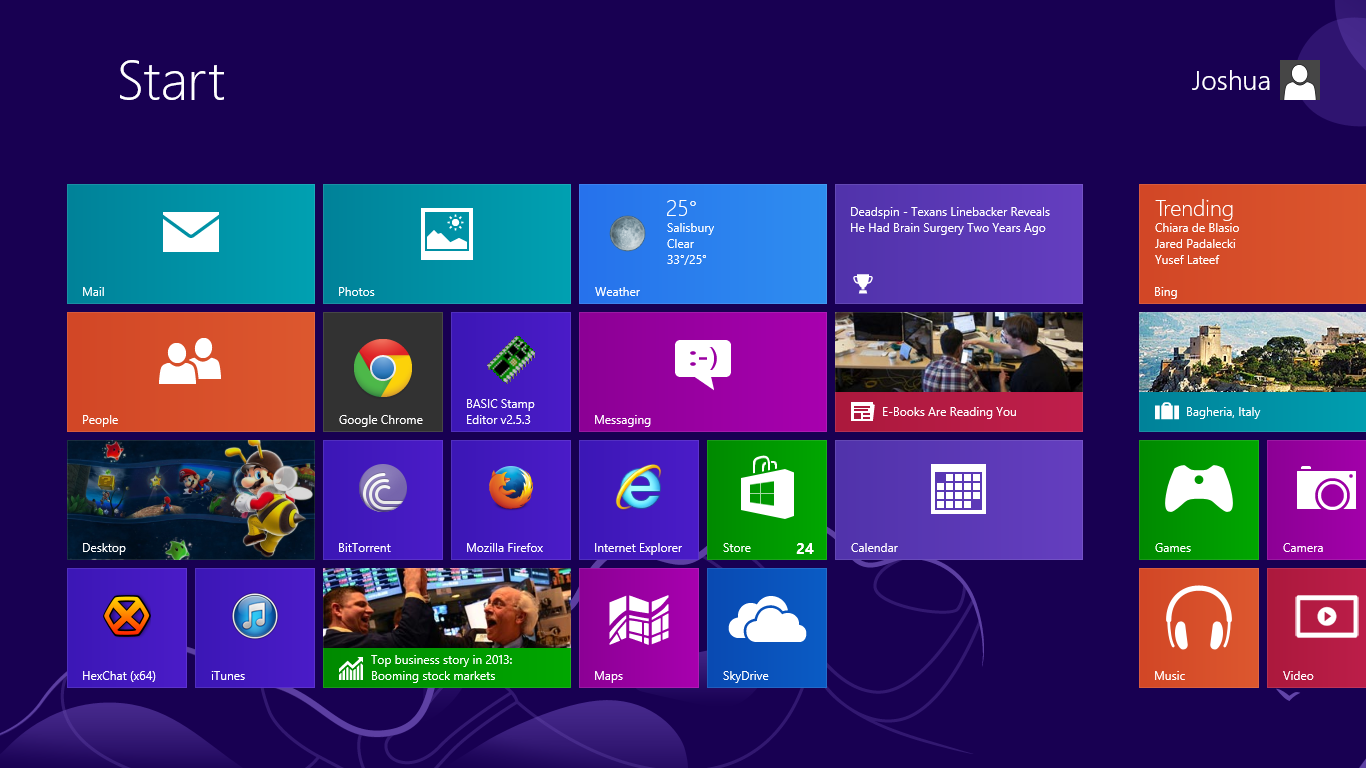Click the Joshua user account picture
This screenshot has width=1366, height=768.
[x=1299, y=80]
